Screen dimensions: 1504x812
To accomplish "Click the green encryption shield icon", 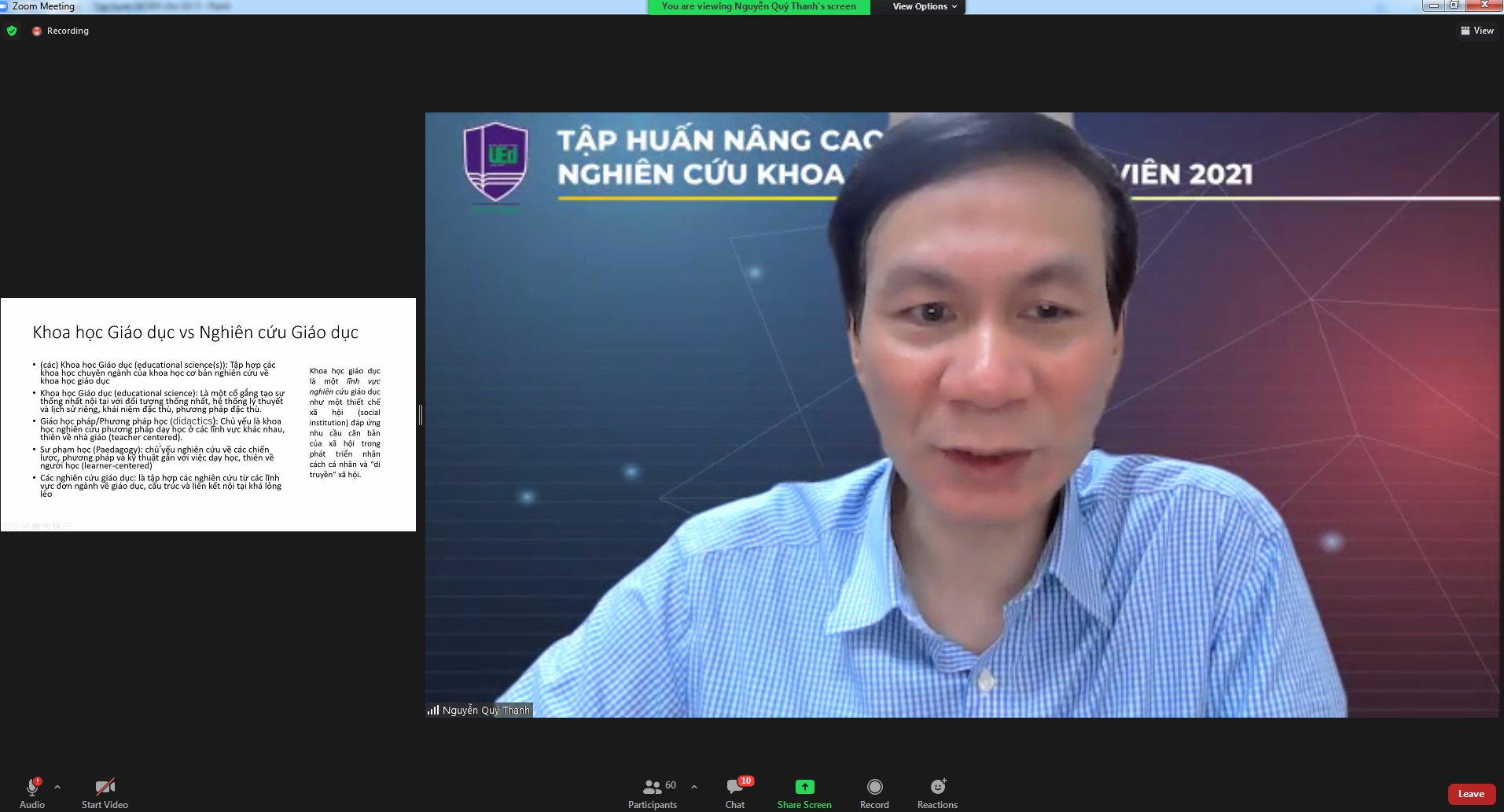I will [x=12, y=31].
